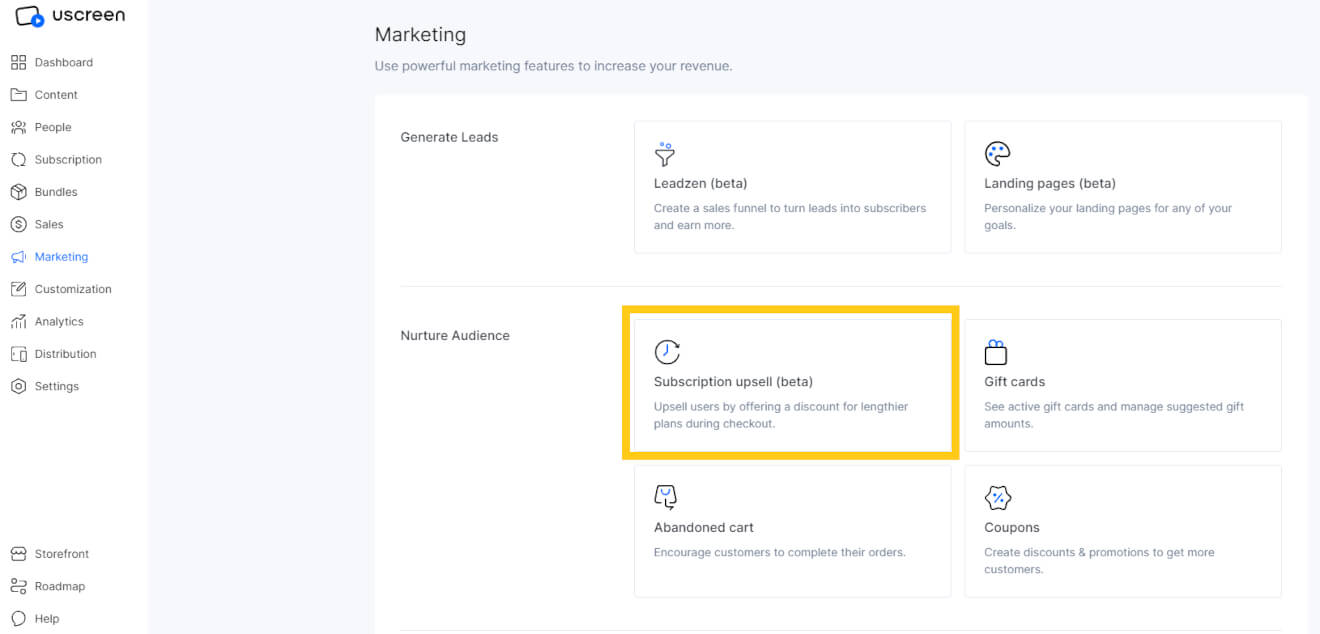Click the 'Nurture Audience' section label
This screenshot has width=1320, height=634.
455,335
